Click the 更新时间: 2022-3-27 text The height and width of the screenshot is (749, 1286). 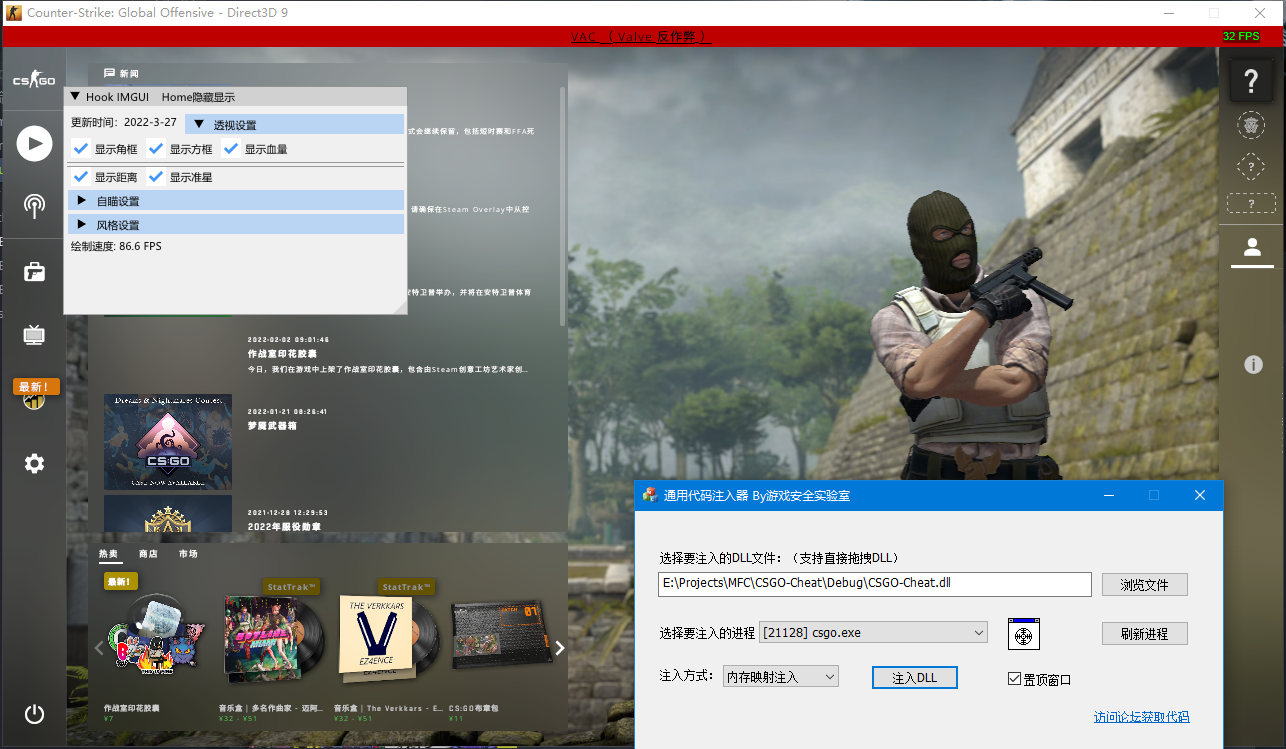[x=124, y=122]
